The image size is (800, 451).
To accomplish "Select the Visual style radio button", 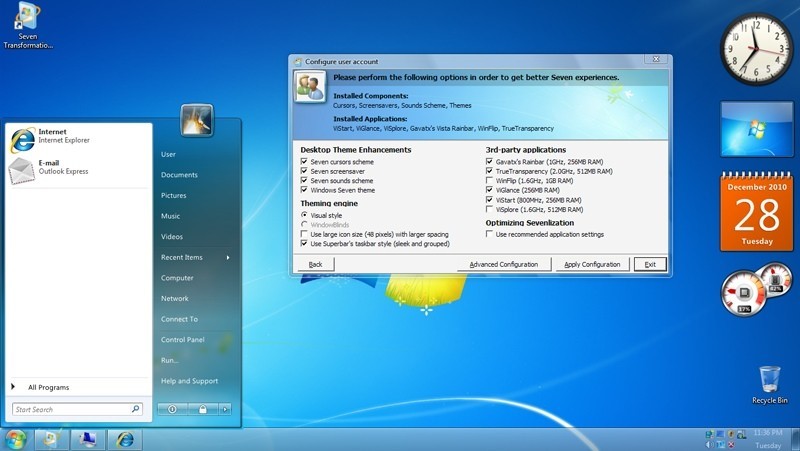I will point(304,215).
